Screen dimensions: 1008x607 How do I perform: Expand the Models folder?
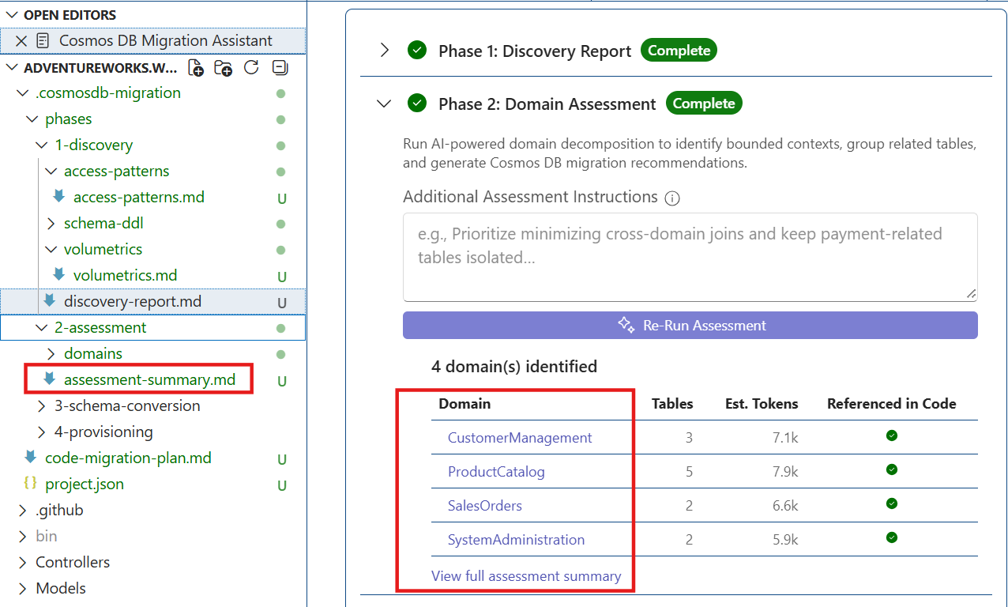[22, 588]
